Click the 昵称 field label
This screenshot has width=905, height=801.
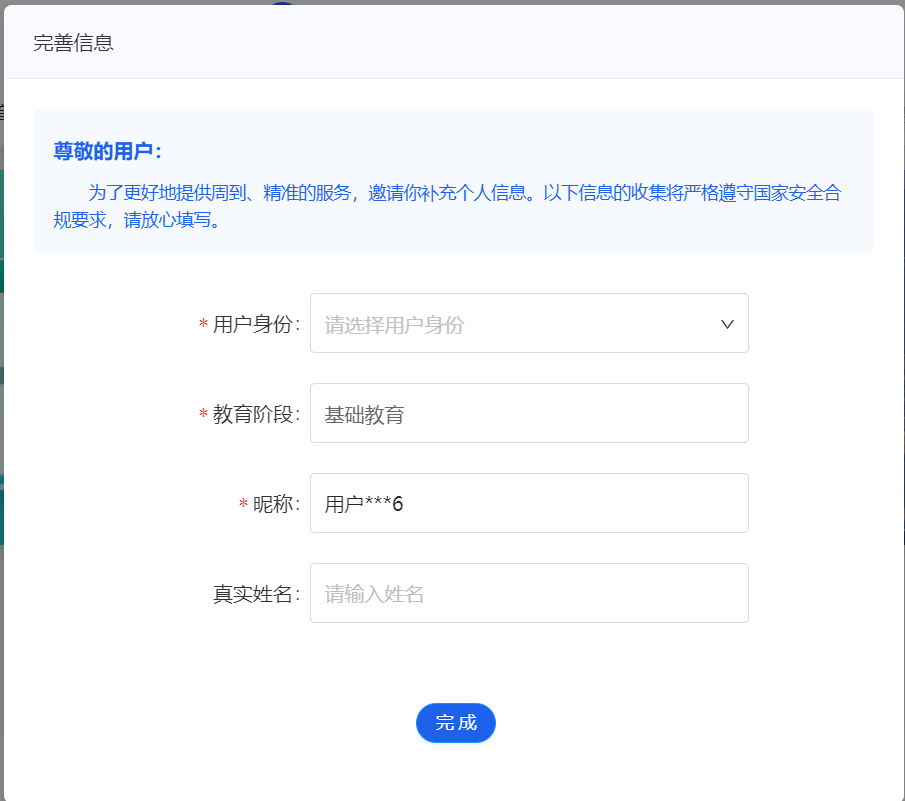point(276,504)
